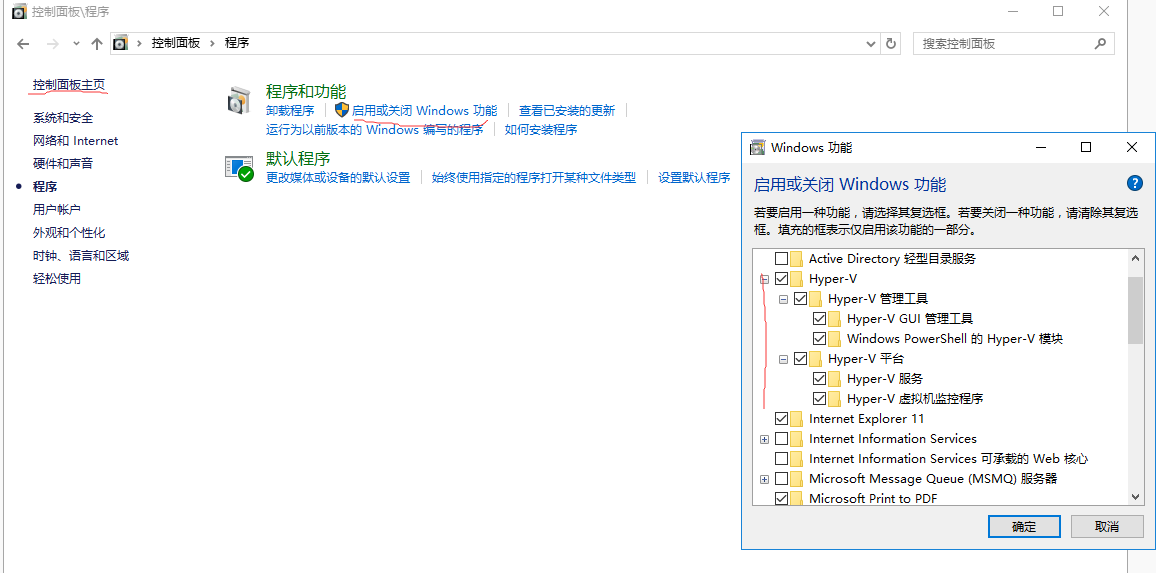Open 时钟、语言和区域 category
This screenshot has width=1156, height=573.
point(81,256)
